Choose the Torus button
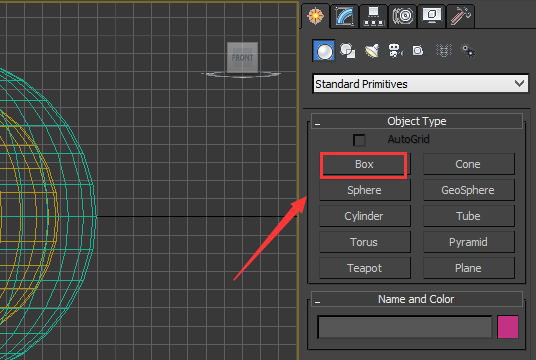Image resolution: width=536 pixels, height=360 pixels. 364,242
